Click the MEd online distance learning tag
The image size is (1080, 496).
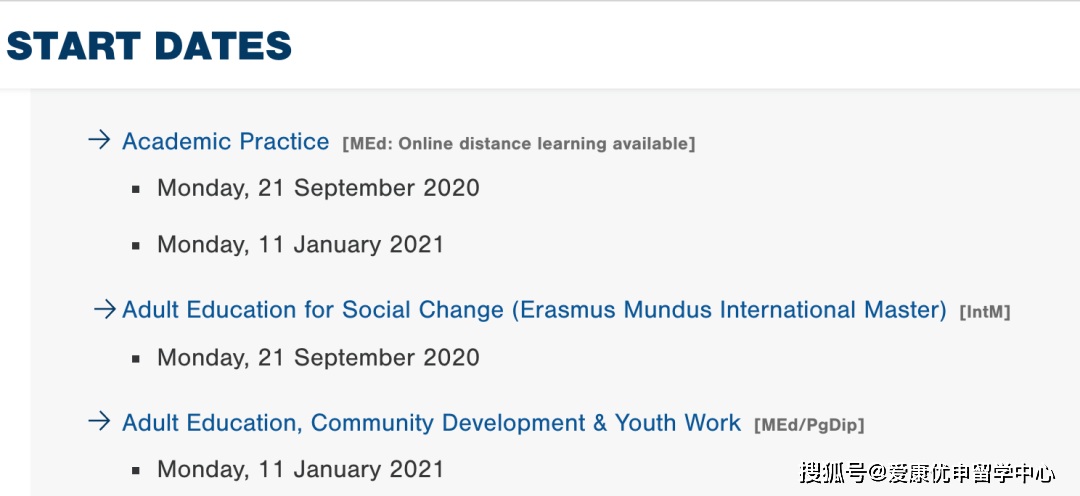point(518,144)
